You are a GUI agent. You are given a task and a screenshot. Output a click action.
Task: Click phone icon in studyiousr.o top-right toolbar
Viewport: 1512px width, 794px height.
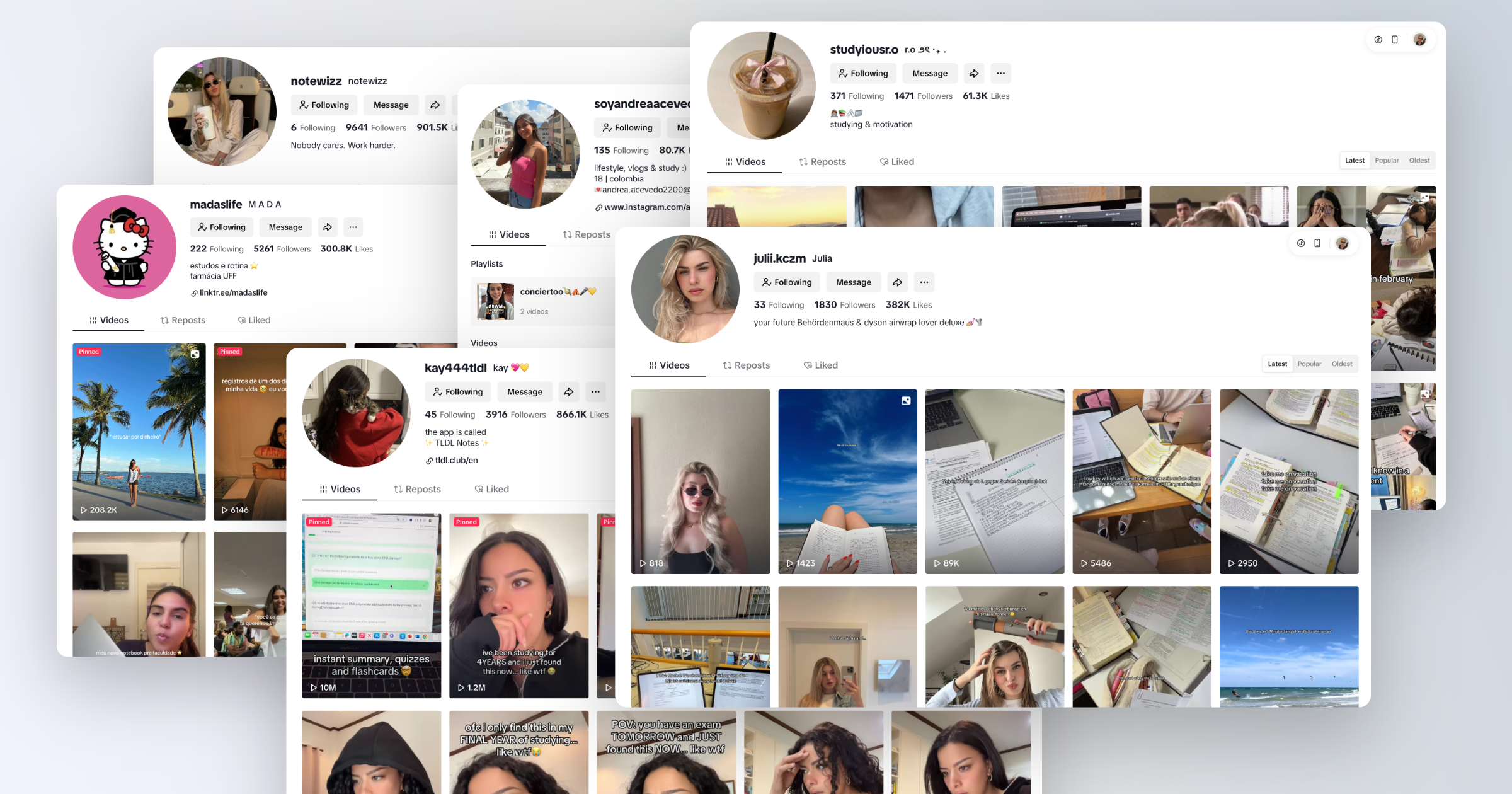(x=1395, y=40)
